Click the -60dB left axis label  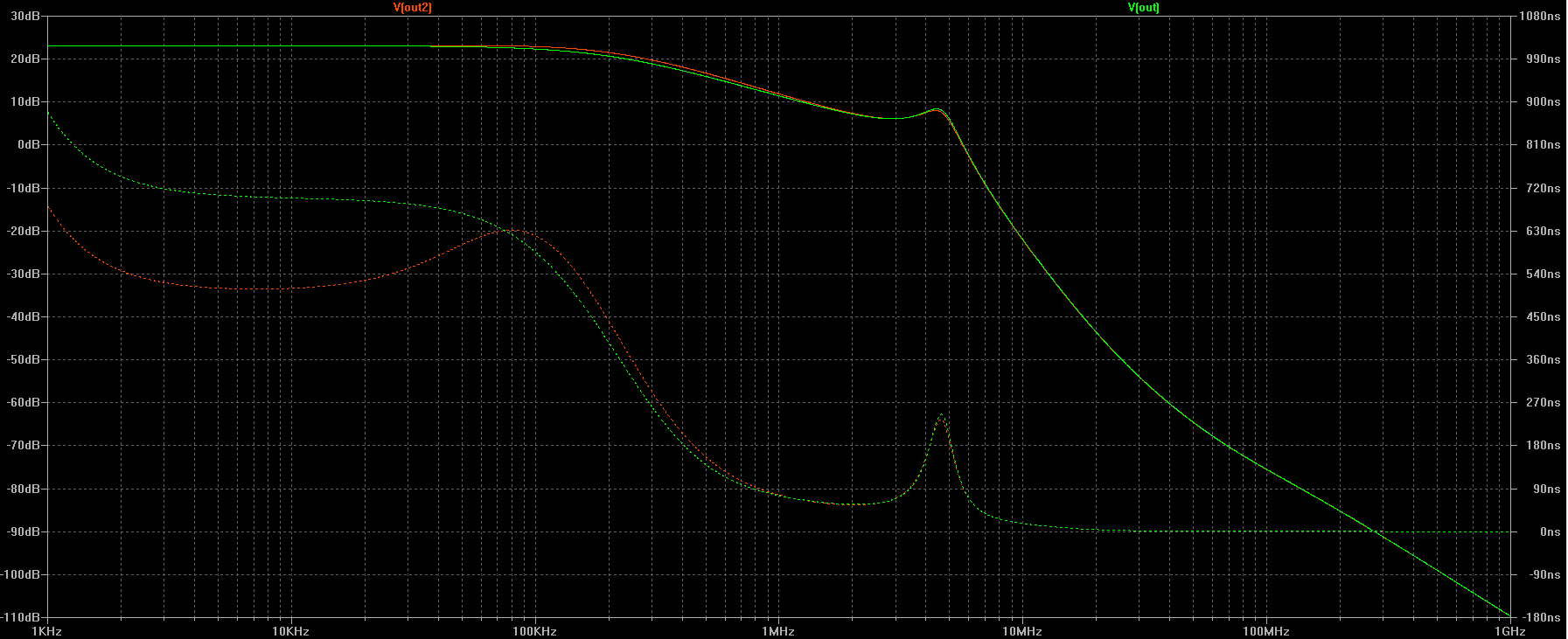click(x=24, y=403)
